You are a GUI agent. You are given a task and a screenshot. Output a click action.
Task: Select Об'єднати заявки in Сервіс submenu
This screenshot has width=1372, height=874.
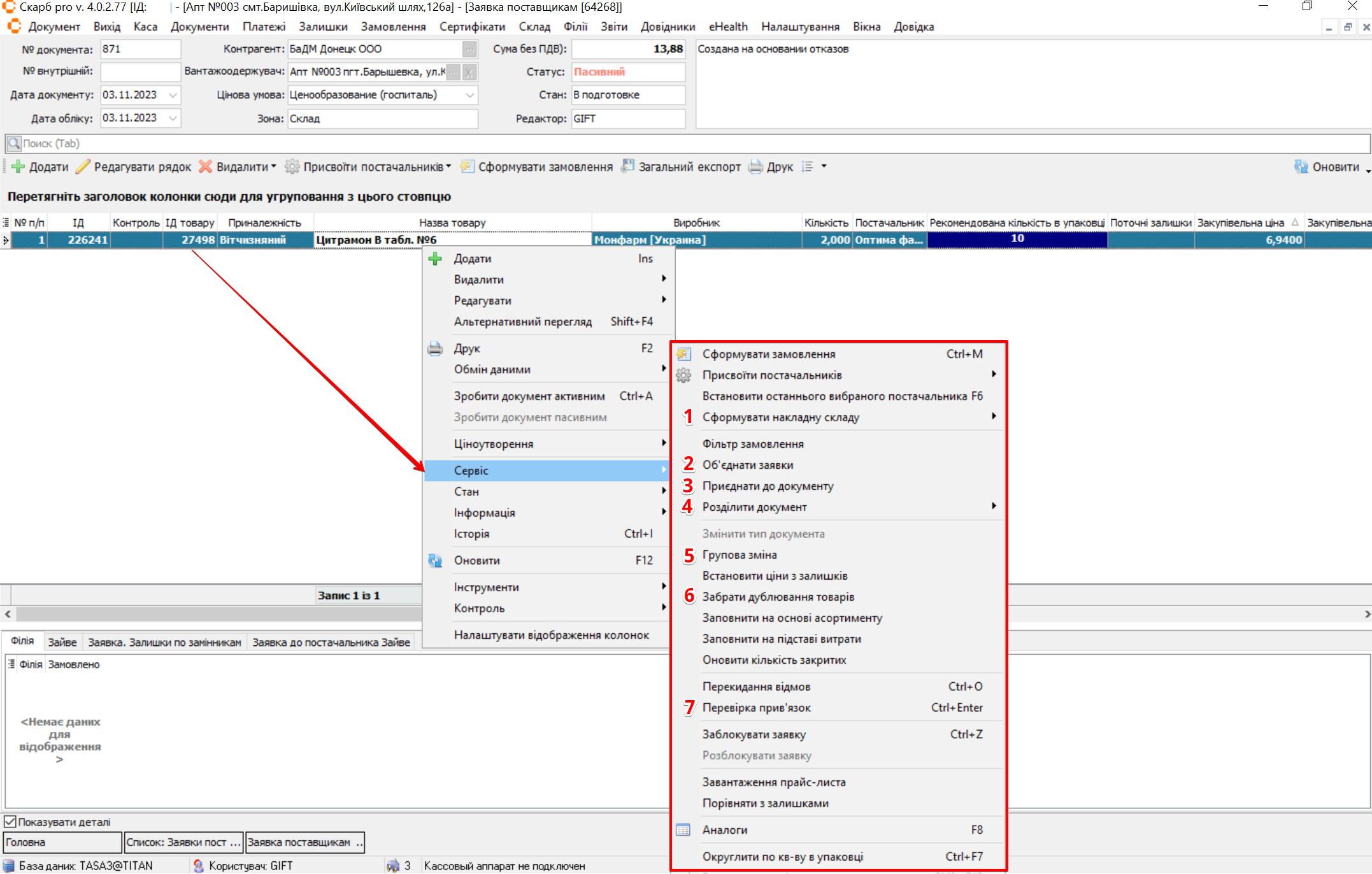tap(747, 465)
